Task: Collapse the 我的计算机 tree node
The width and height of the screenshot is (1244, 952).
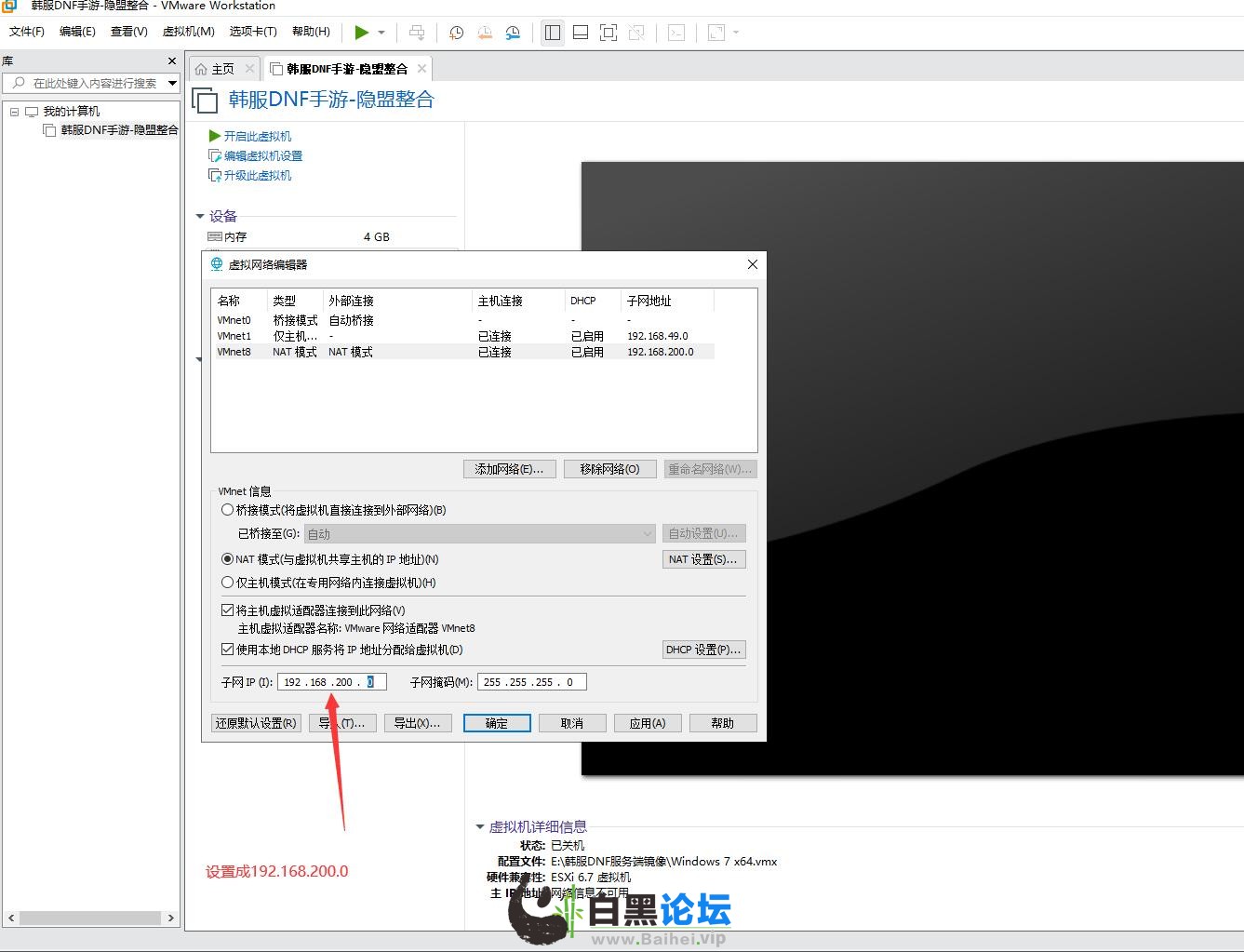Action: coord(14,112)
